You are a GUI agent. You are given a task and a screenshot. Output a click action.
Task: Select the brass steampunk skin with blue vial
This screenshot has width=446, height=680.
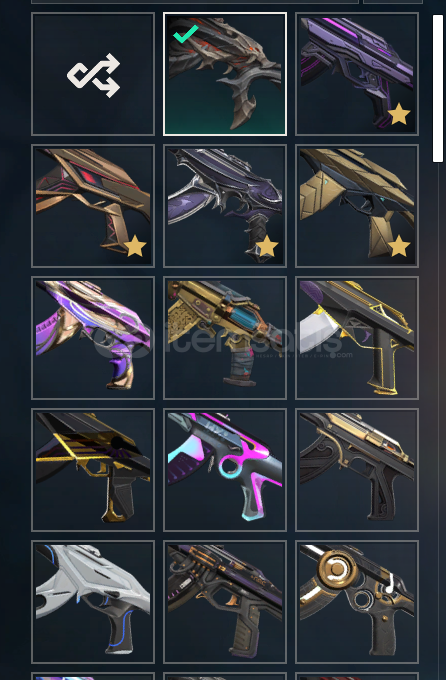225,338
